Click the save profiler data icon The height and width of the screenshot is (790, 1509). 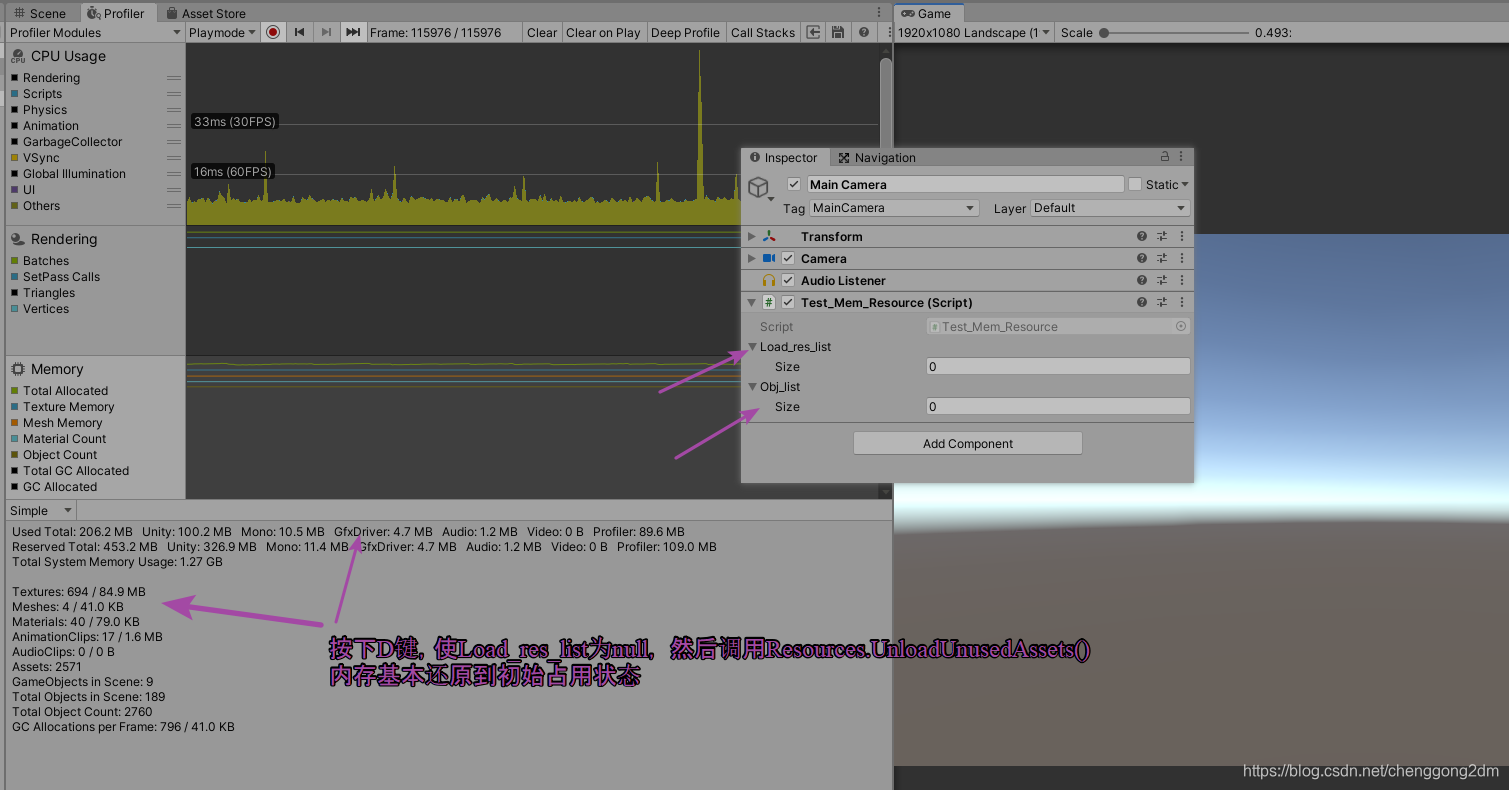[837, 32]
